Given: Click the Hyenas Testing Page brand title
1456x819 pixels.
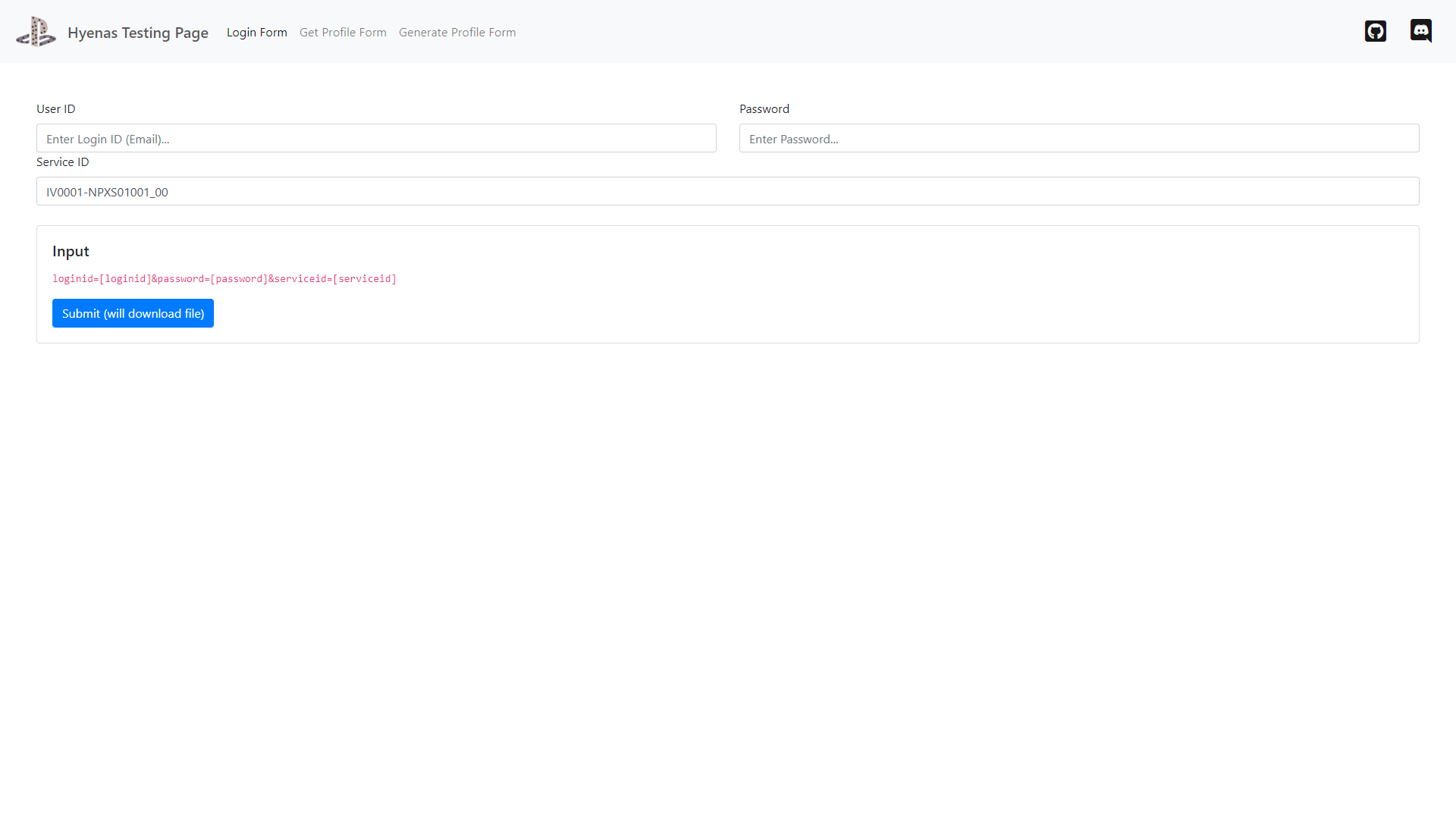Looking at the screenshot, I should [x=137, y=33].
